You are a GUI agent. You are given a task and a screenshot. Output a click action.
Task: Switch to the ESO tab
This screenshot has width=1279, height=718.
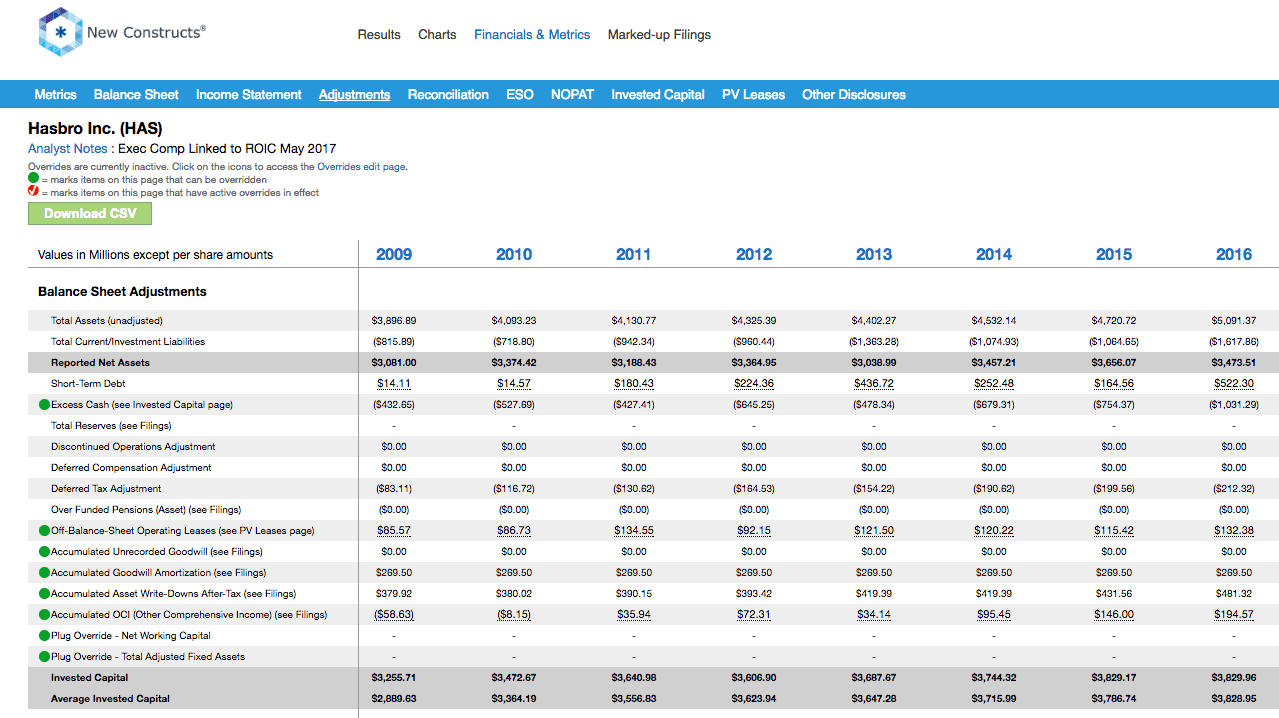click(520, 95)
